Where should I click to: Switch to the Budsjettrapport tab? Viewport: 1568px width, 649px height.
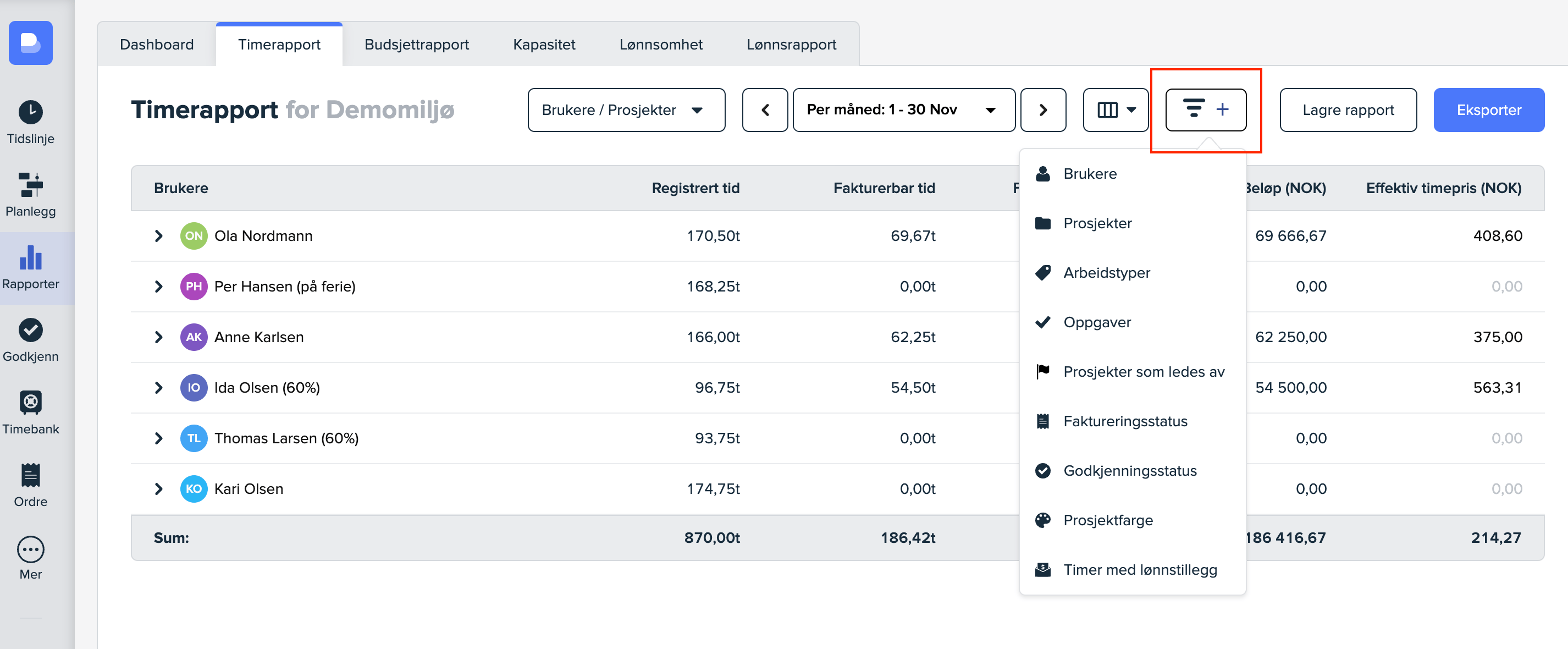[x=416, y=45]
